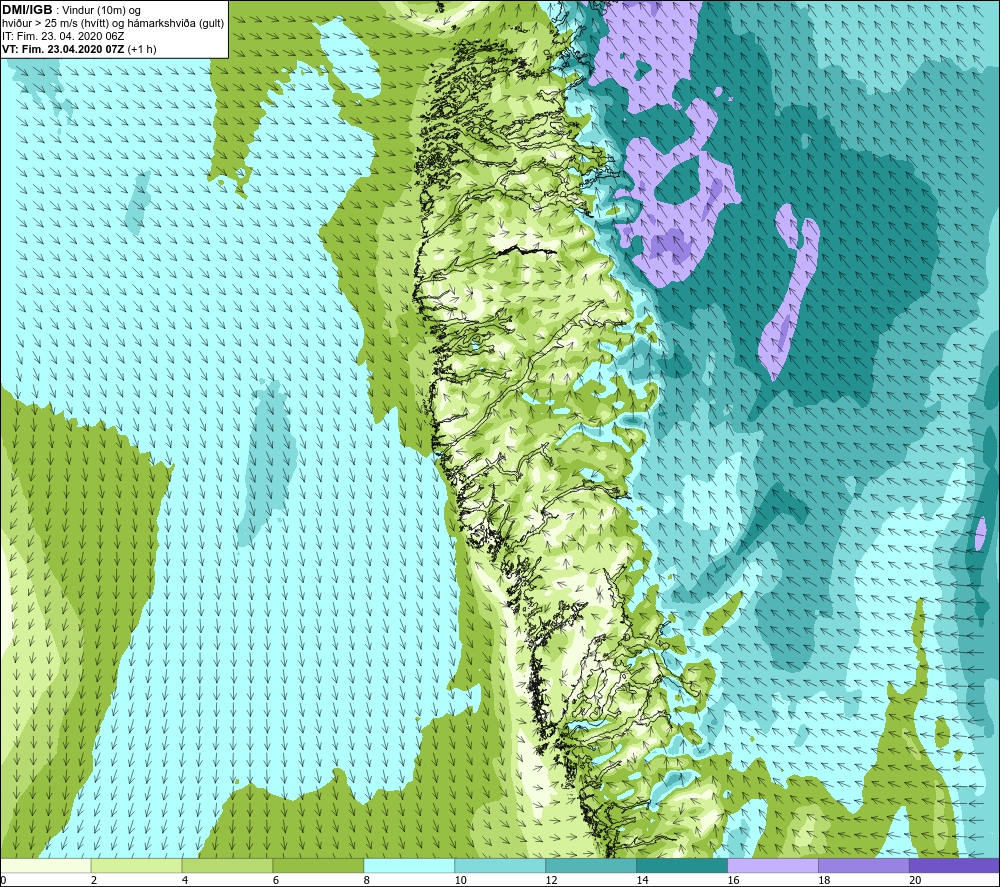Click the 16–18 m/s light purple swatch
Screen dimensions: 1000x887
point(773,865)
